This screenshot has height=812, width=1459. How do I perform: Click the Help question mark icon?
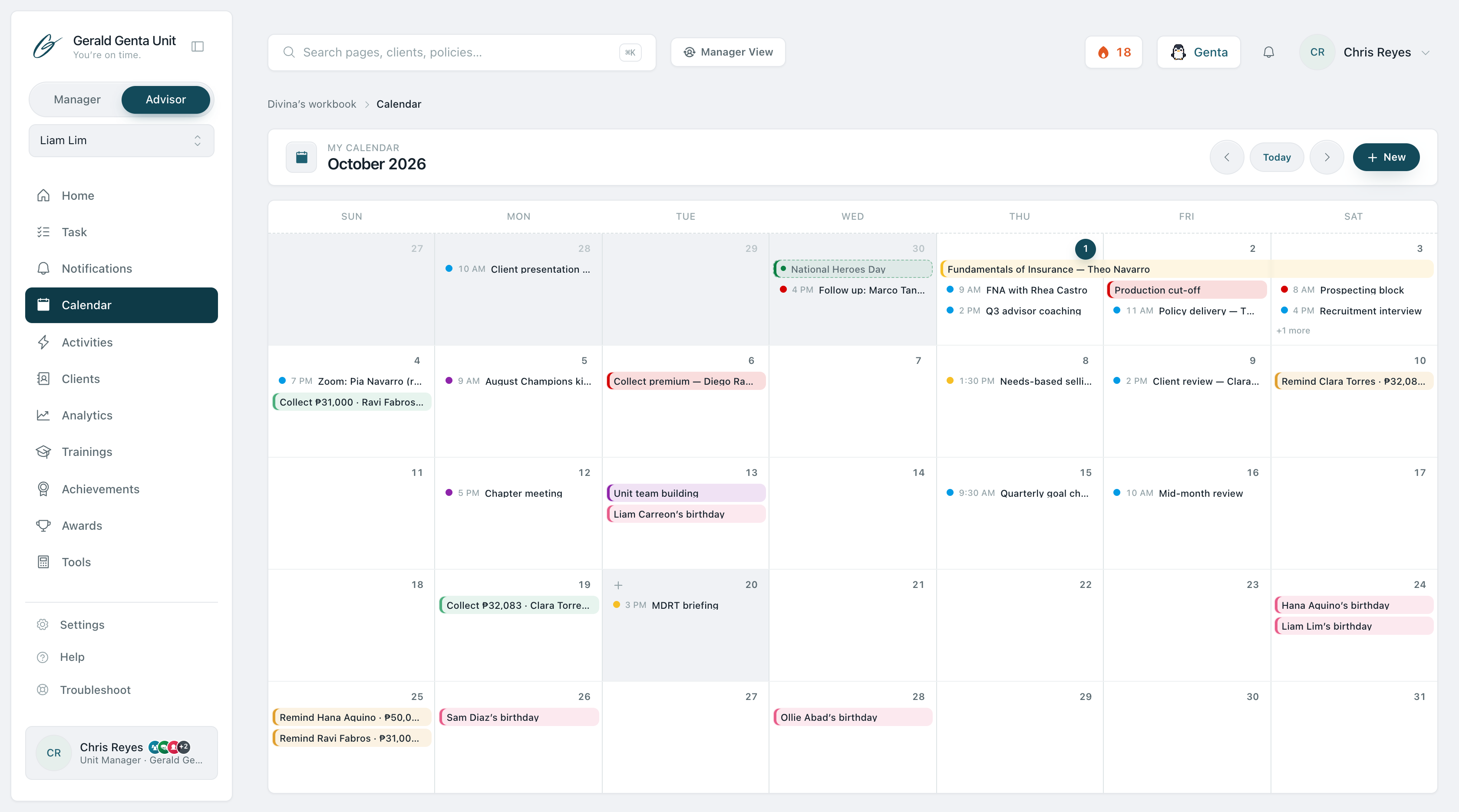43,657
